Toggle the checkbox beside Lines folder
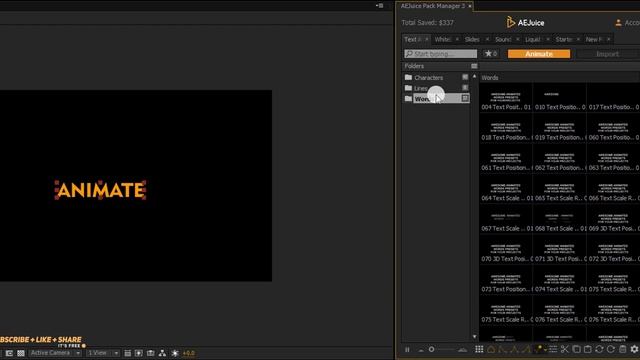640x360 pixels. (x=465, y=87)
